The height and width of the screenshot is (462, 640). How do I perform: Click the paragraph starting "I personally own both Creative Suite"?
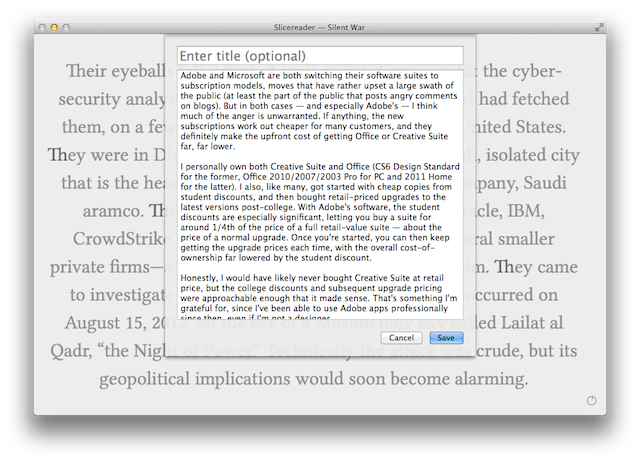(320, 212)
